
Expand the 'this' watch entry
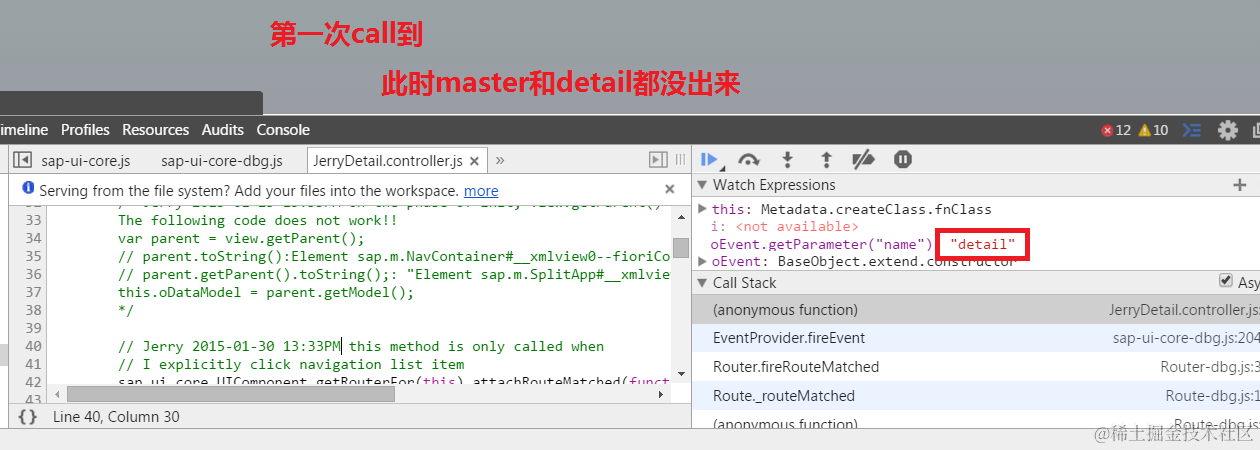click(702, 209)
